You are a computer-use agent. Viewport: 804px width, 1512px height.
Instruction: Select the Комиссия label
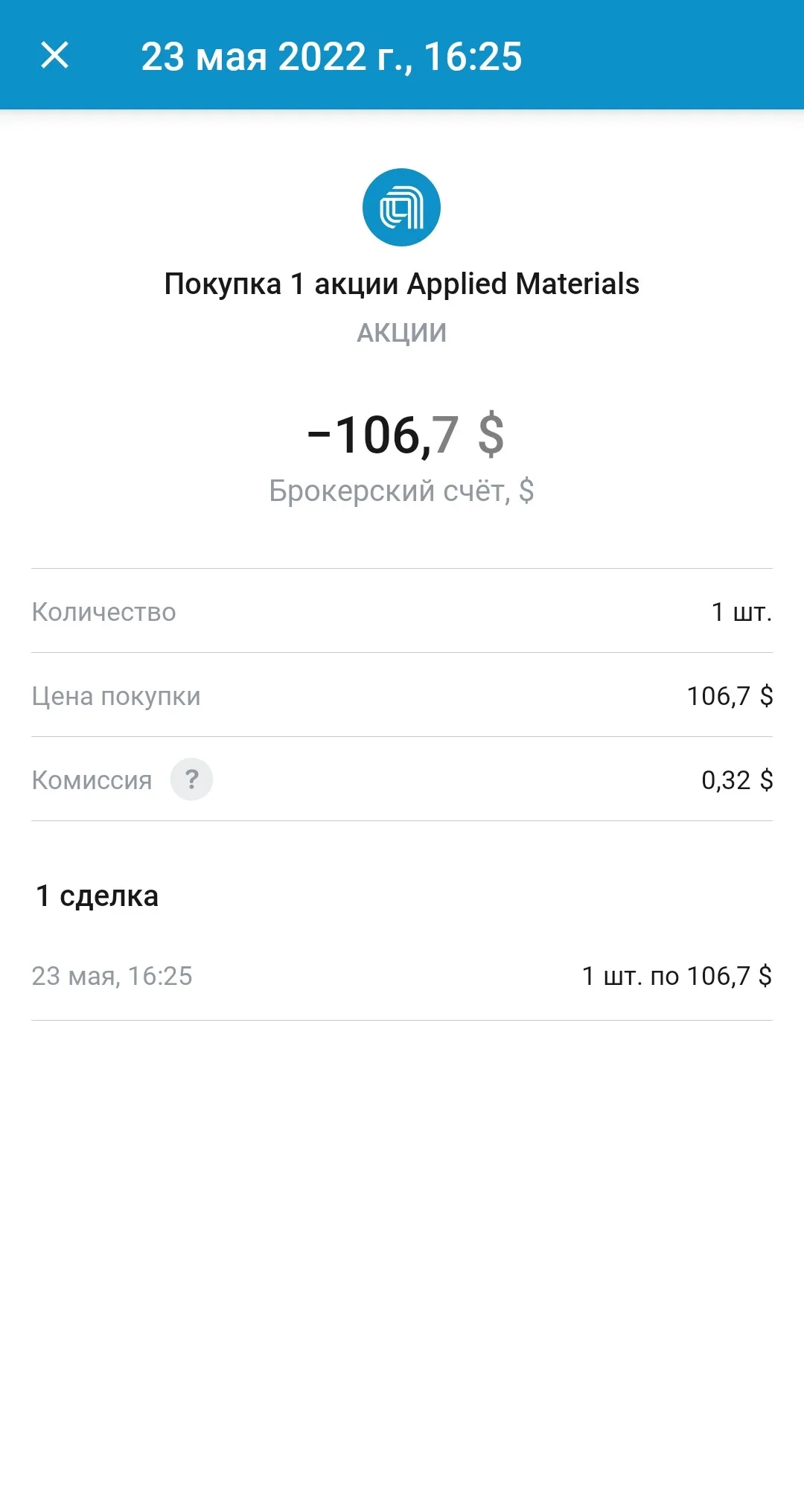[x=92, y=780]
